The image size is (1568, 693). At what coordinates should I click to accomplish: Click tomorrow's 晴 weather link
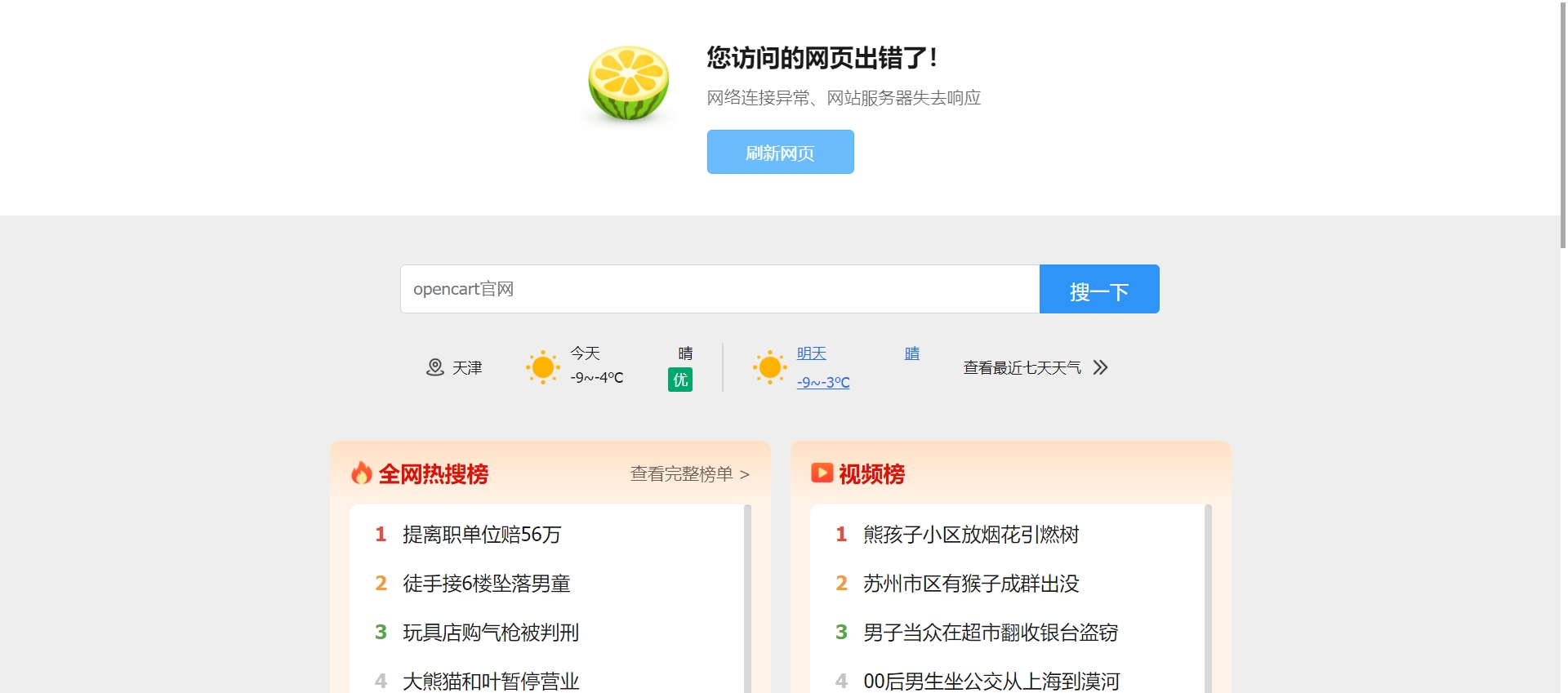tap(912, 353)
